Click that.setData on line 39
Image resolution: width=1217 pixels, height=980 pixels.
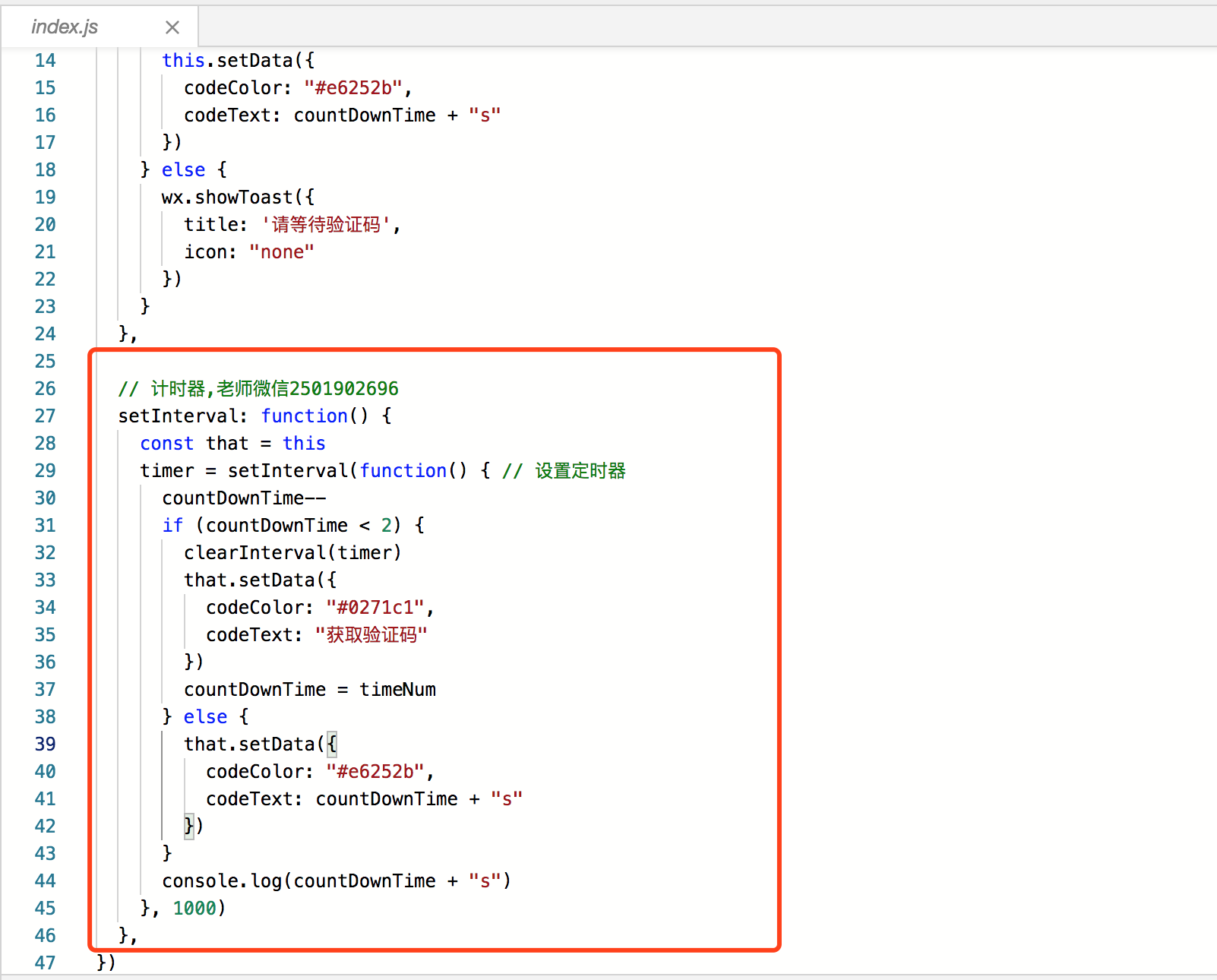249,744
